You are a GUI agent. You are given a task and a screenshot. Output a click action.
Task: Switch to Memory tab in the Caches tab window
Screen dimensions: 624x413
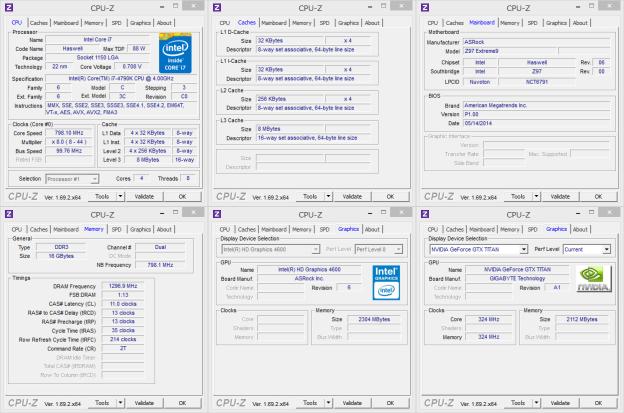[302, 23]
